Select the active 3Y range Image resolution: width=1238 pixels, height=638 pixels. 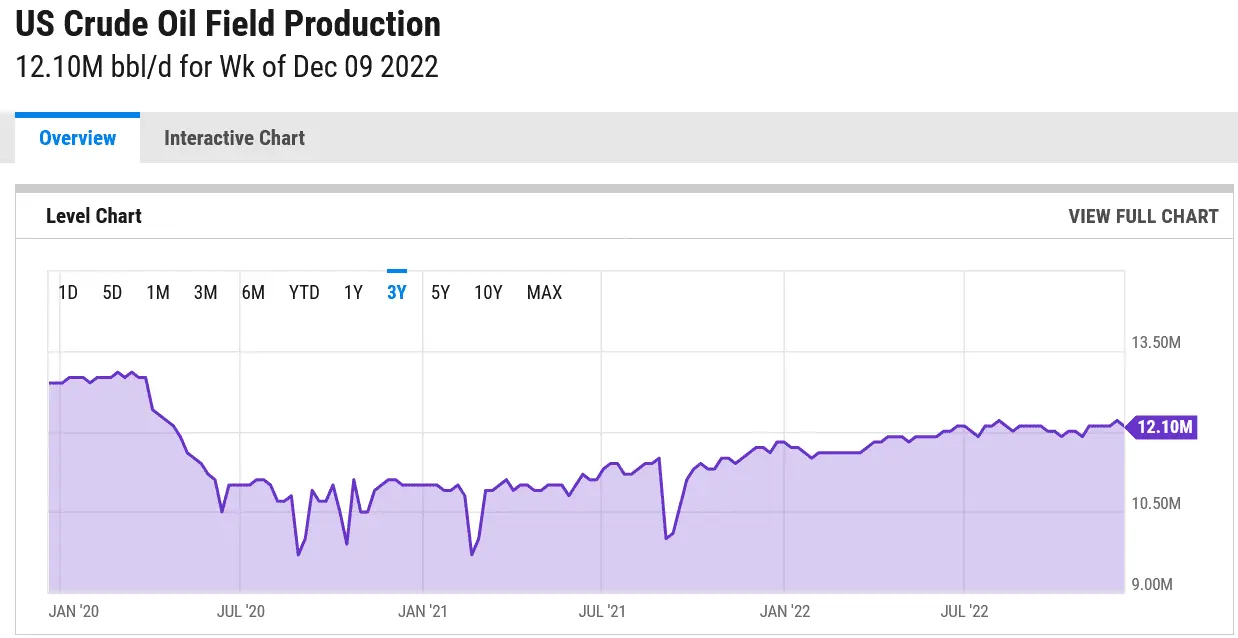pos(397,292)
